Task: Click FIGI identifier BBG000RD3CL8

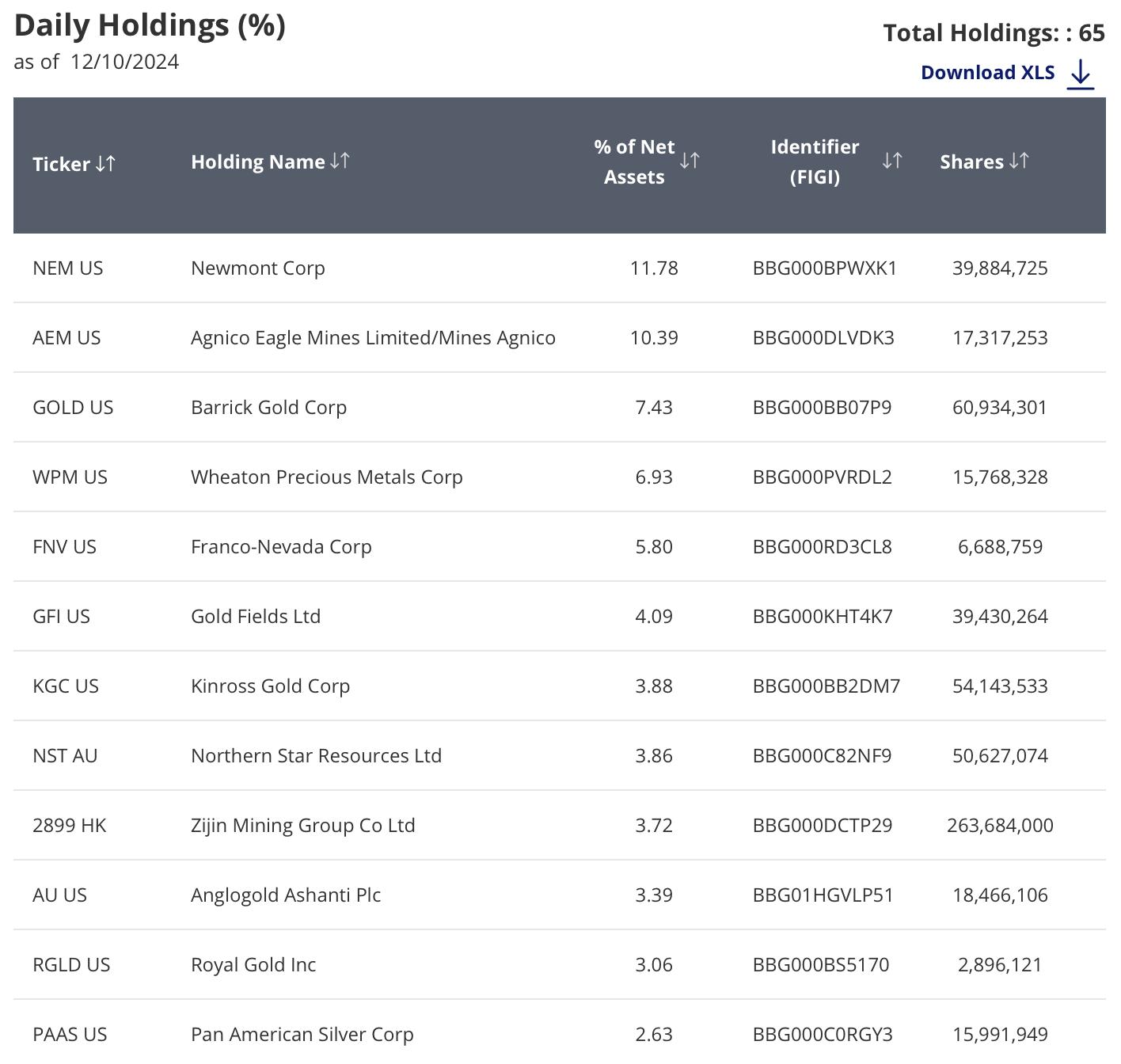Action: pos(823,546)
